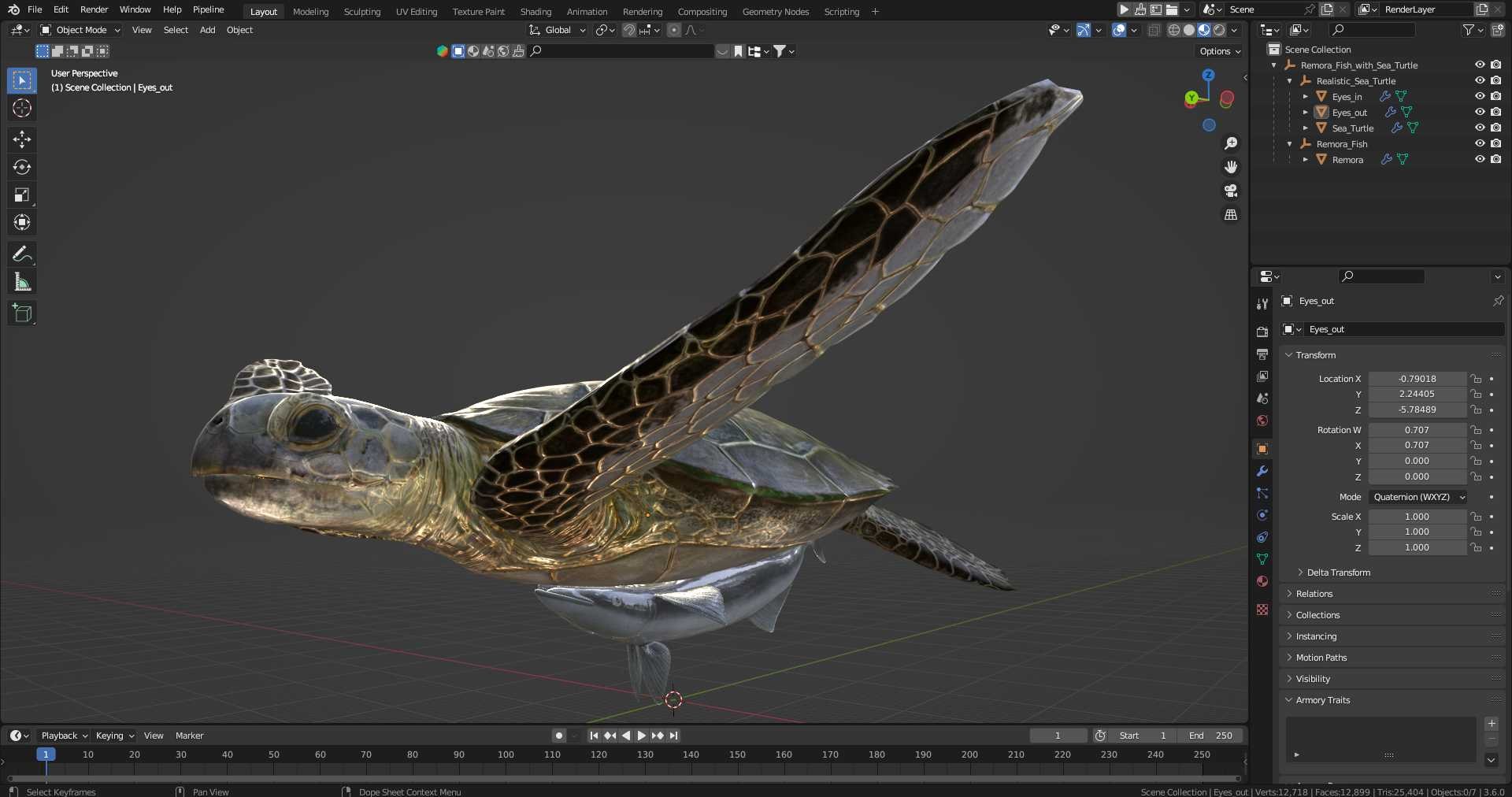
Task: Open Render properties tab
Action: [x=1262, y=332]
